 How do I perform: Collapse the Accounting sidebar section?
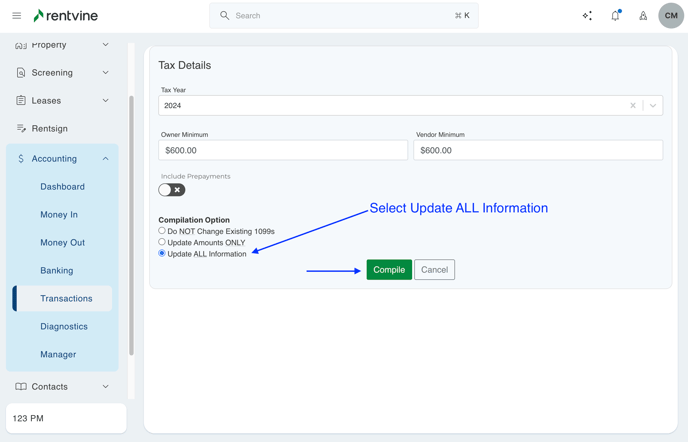(x=105, y=159)
